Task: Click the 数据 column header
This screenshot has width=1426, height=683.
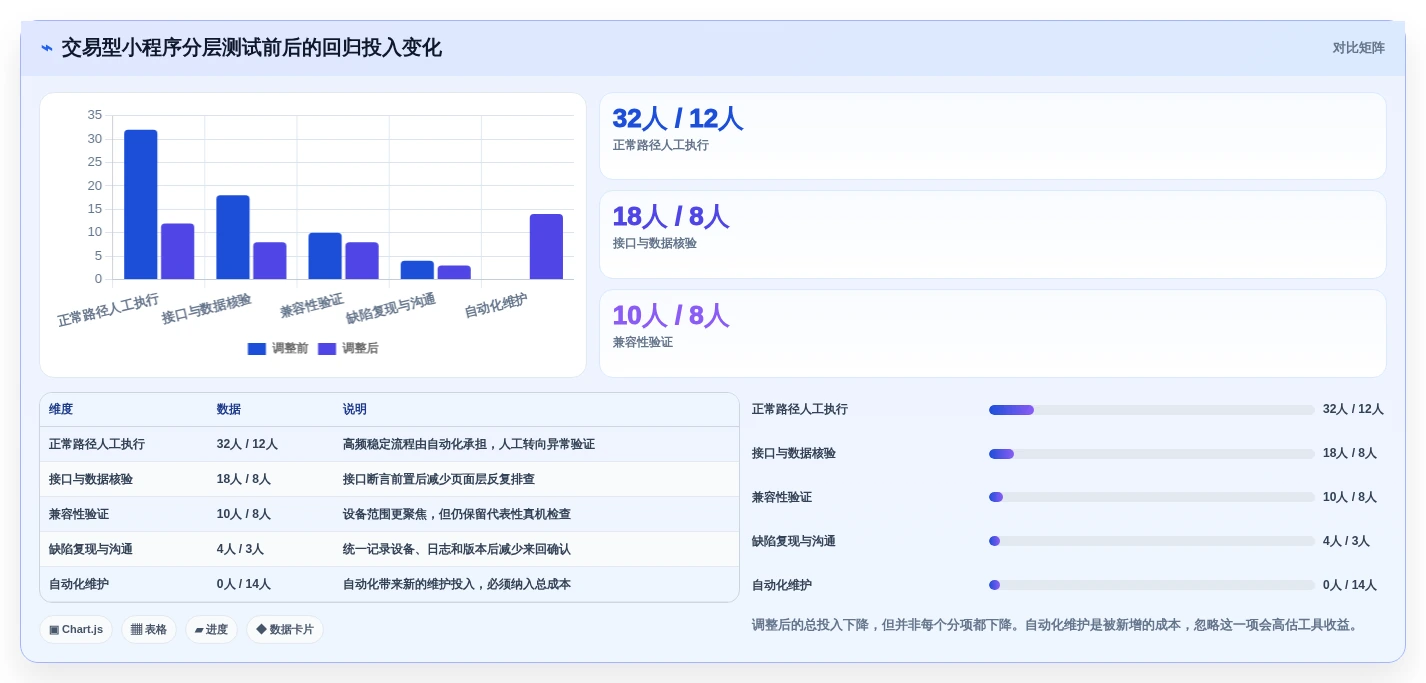Action: point(229,409)
